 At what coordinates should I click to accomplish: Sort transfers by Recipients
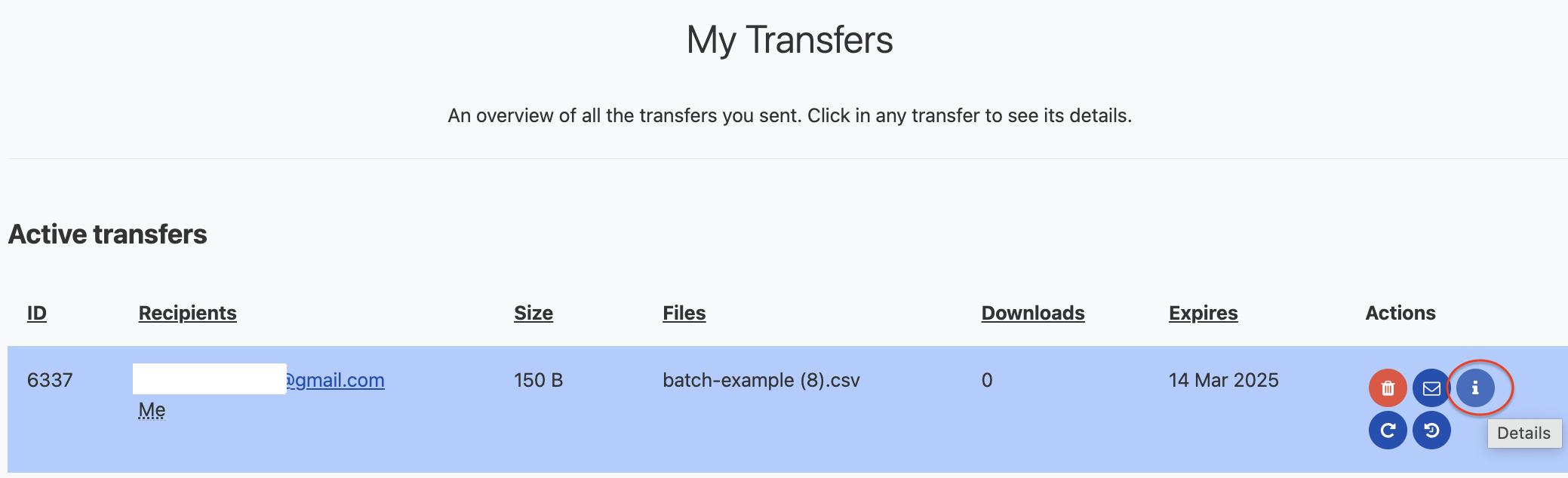187,313
